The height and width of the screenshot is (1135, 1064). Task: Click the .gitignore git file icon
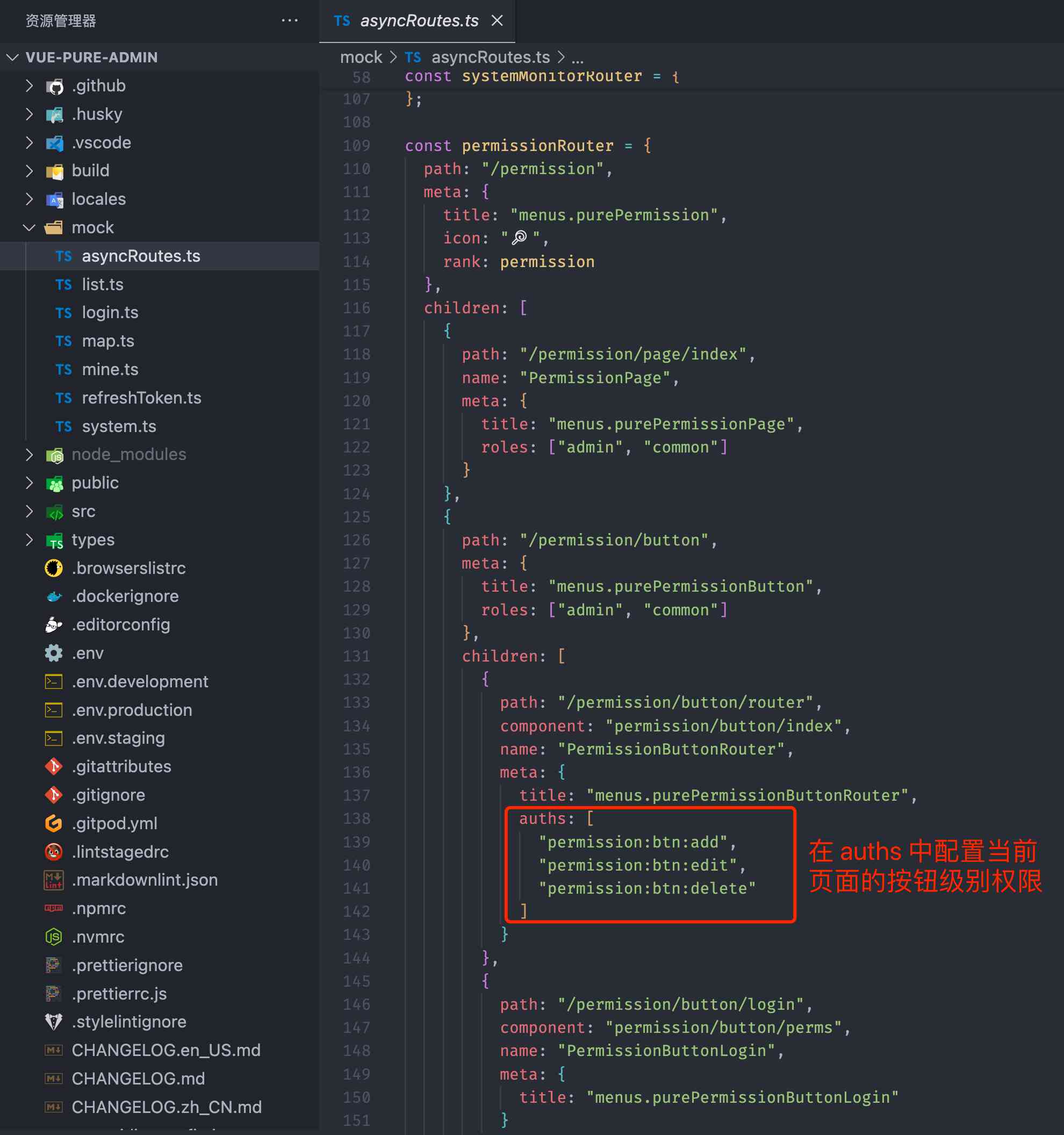[x=54, y=795]
